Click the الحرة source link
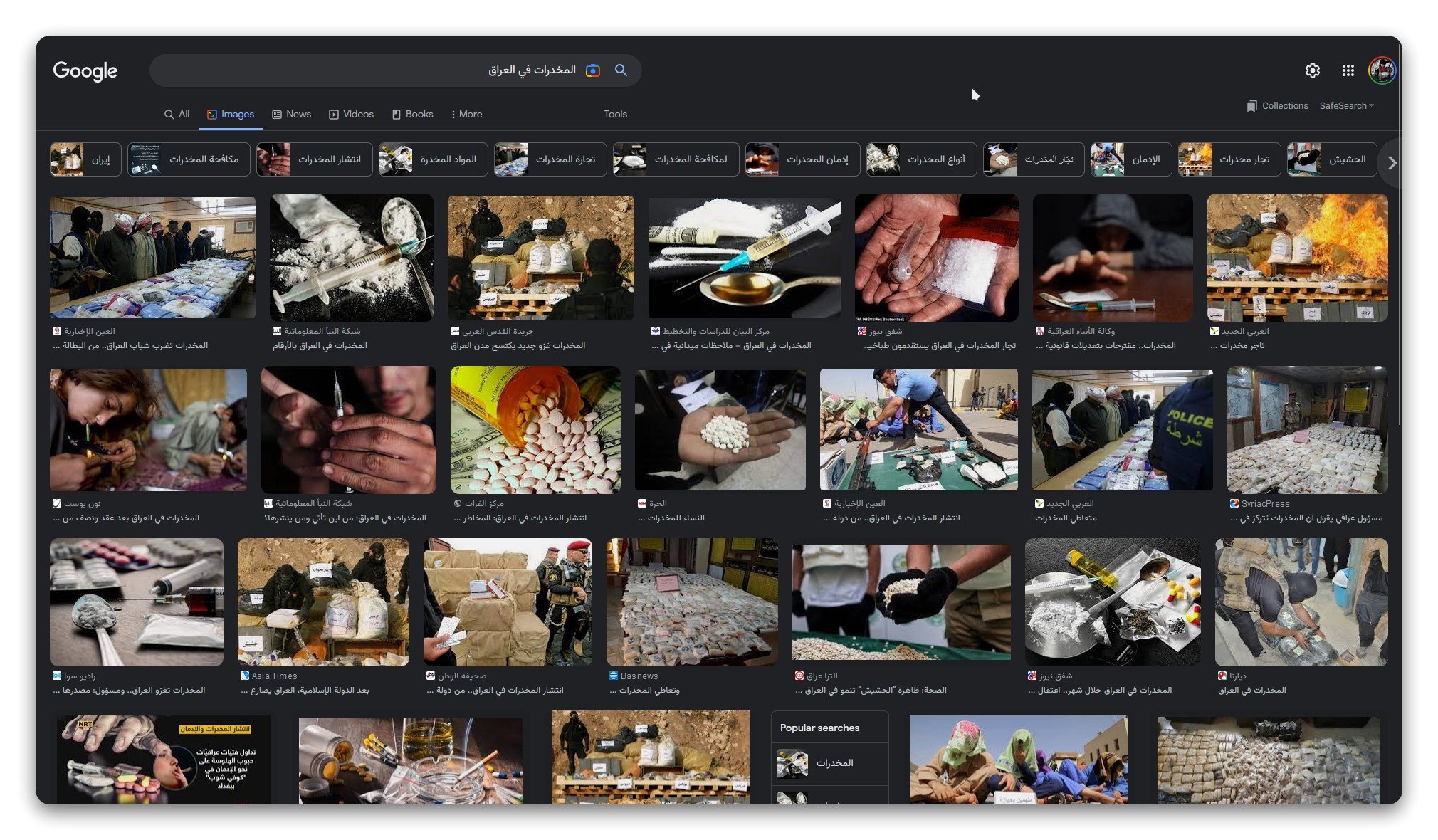The height and width of the screenshot is (840, 1438). click(651, 503)
